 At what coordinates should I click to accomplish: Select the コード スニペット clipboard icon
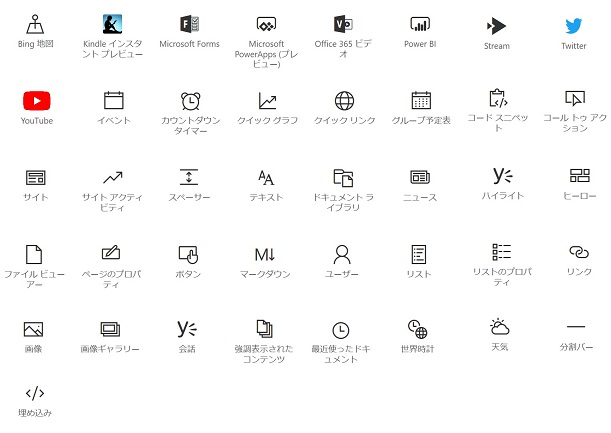pos(498,98)
